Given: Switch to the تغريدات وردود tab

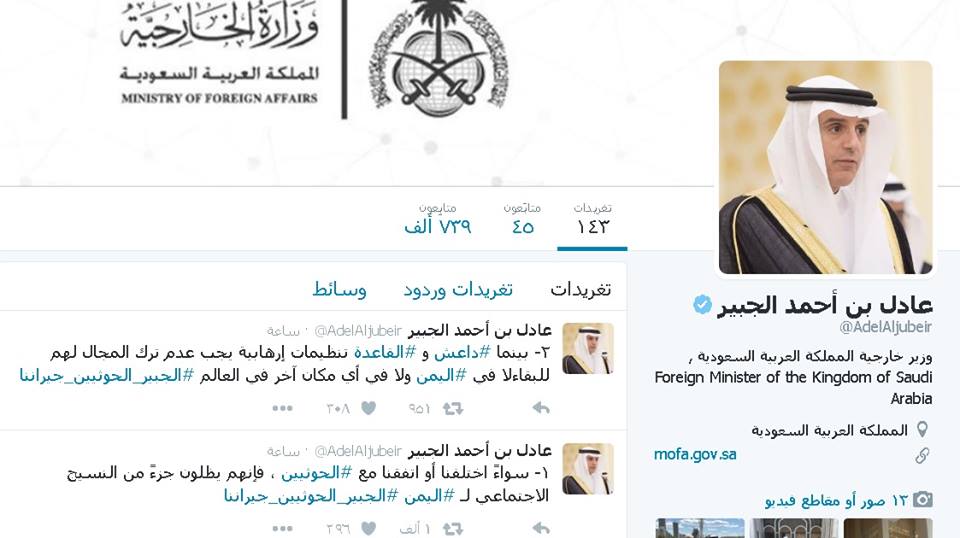Looking at the screenshot, I should tap(458, 290).
